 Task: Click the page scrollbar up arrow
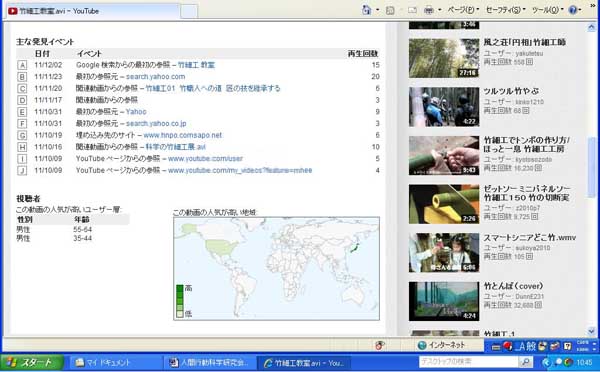coord(592,27)
